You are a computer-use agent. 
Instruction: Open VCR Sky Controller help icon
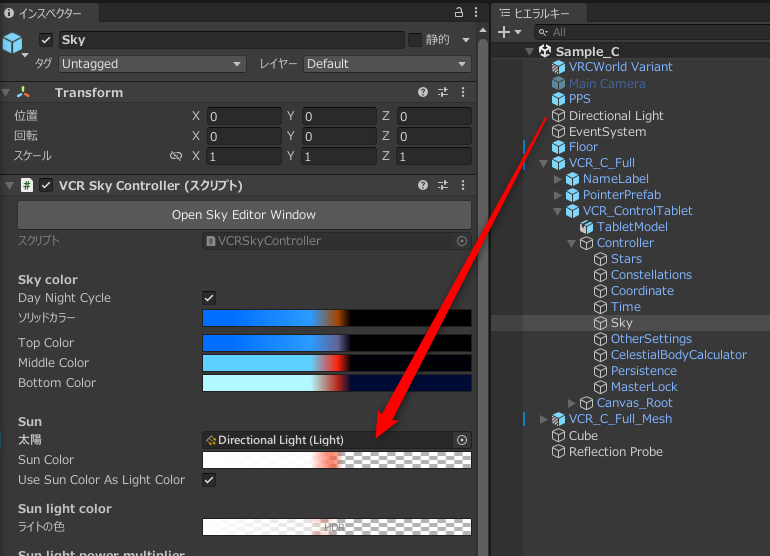point(423,185)
